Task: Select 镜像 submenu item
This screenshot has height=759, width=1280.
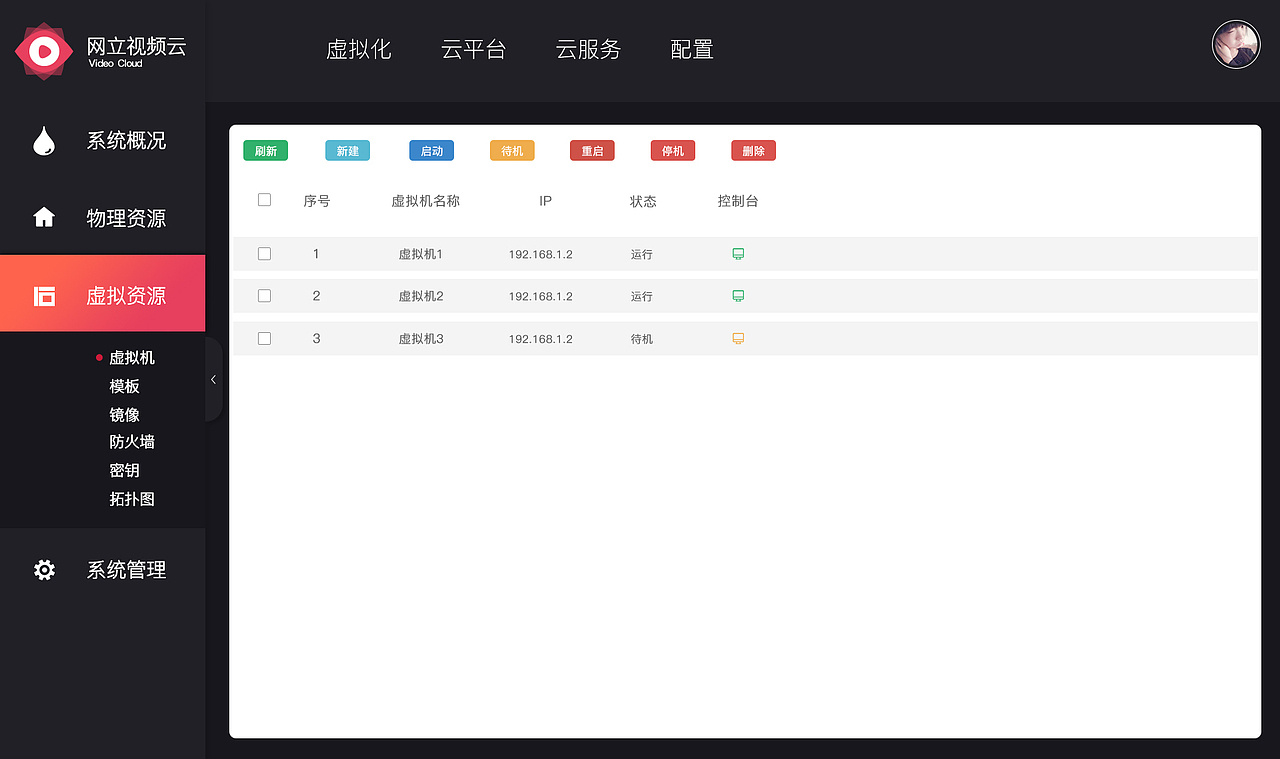Action: (x=124, y=414)
